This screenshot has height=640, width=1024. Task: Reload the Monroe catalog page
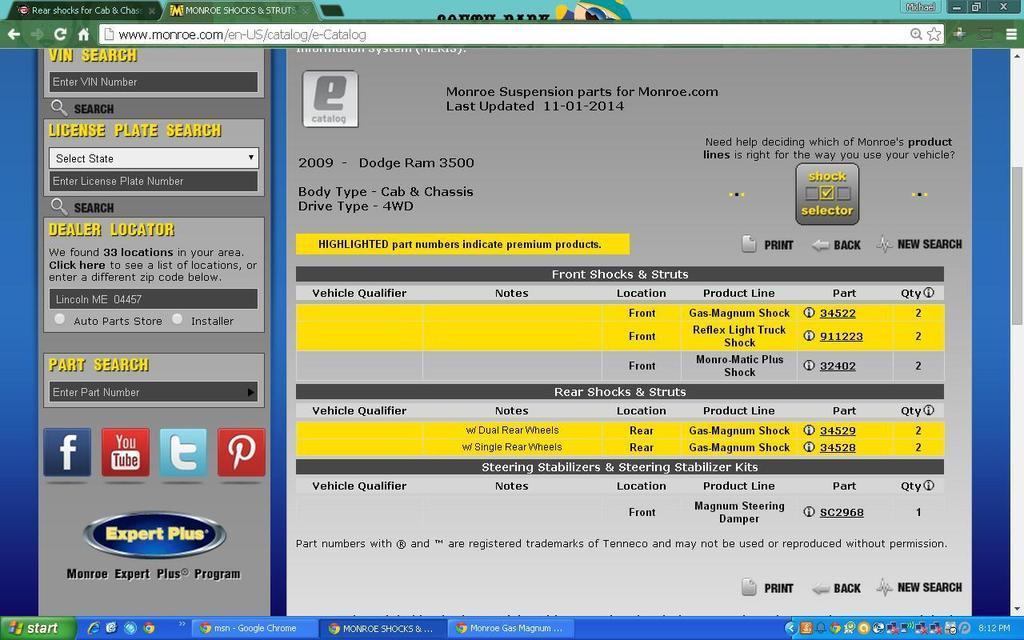click(60, 34)
